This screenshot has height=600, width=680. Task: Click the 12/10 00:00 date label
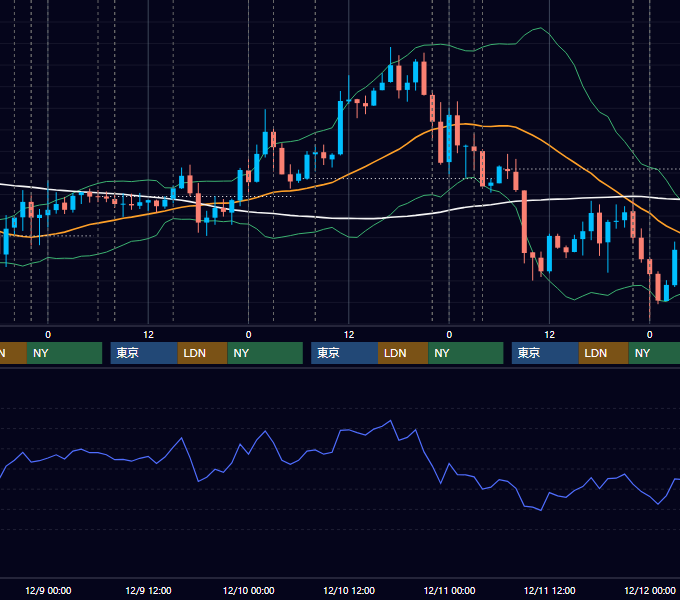pos(248,590)
